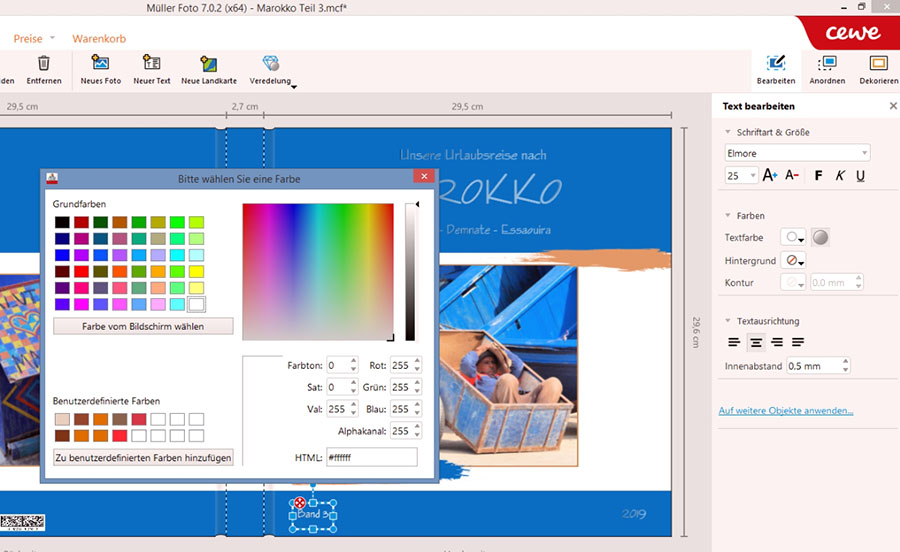Click the Neue Landkarte map icon

tap(209, 64)
